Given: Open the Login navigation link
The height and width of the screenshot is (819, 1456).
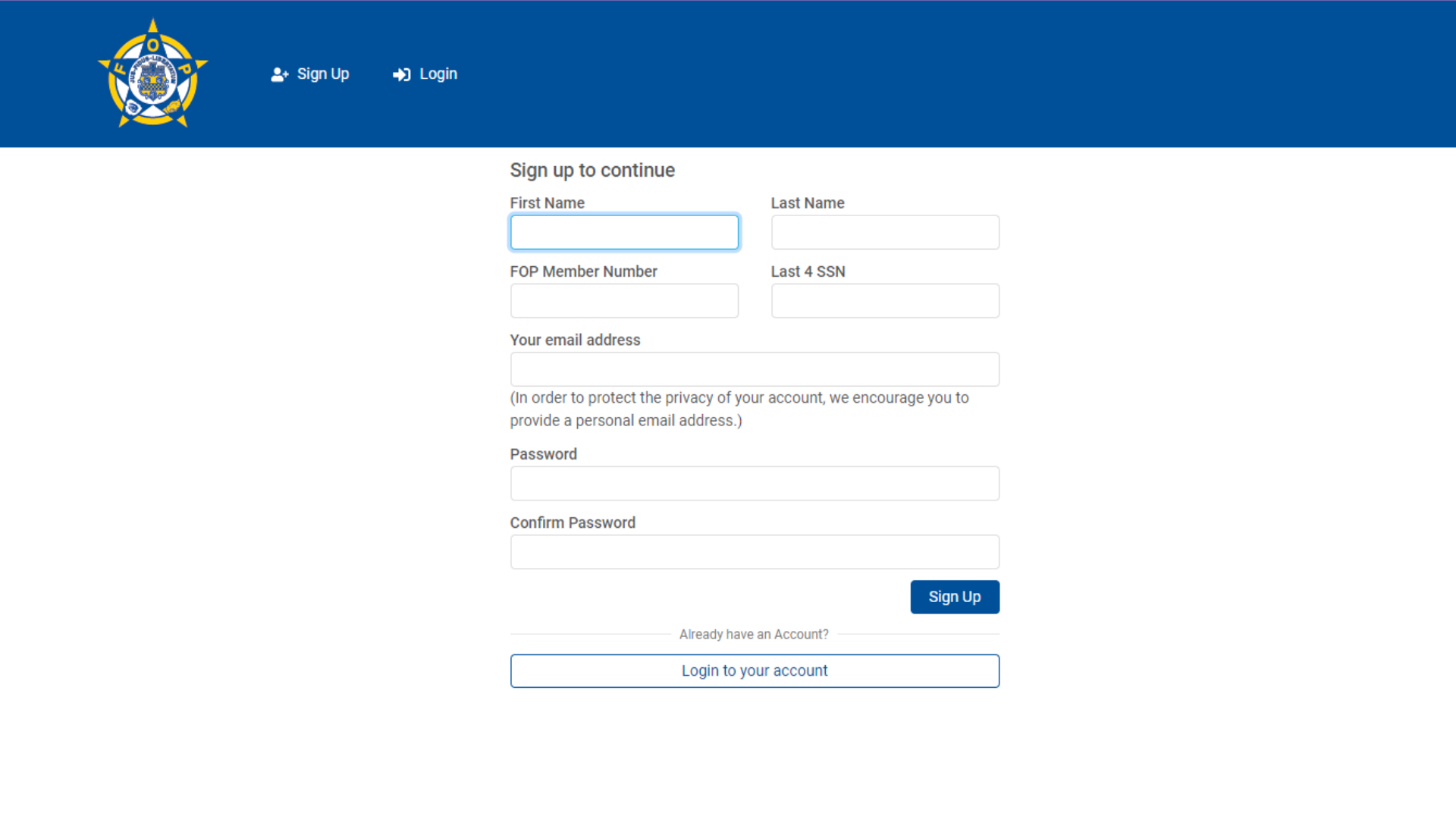Looking at the screenshot, I should click(x=438, y=74).
